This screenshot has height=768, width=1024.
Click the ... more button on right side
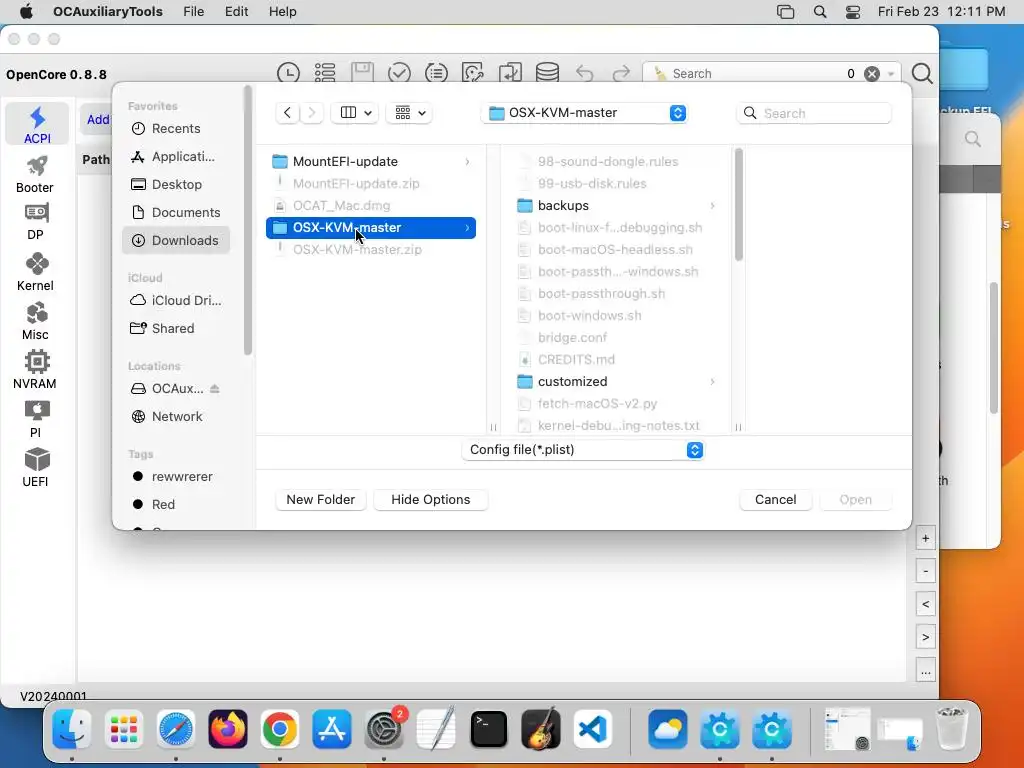[x=925, y=671]
